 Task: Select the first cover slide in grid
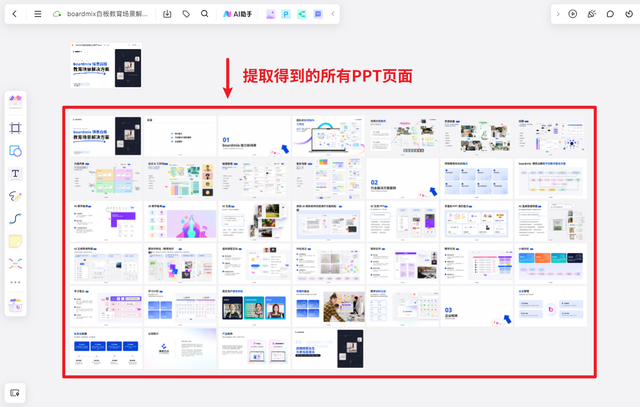pos(106,136)
